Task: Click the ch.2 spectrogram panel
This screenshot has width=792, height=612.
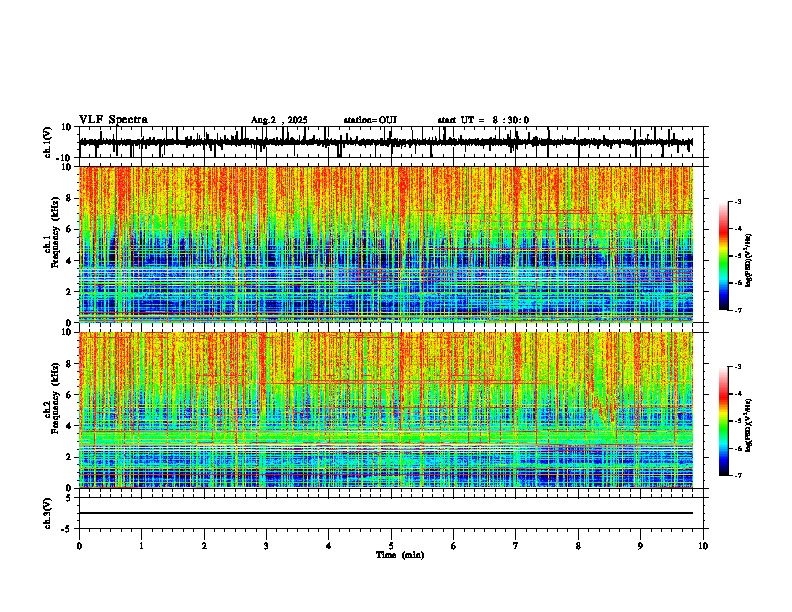Action: pyautogui.click(x=386, y=410)
